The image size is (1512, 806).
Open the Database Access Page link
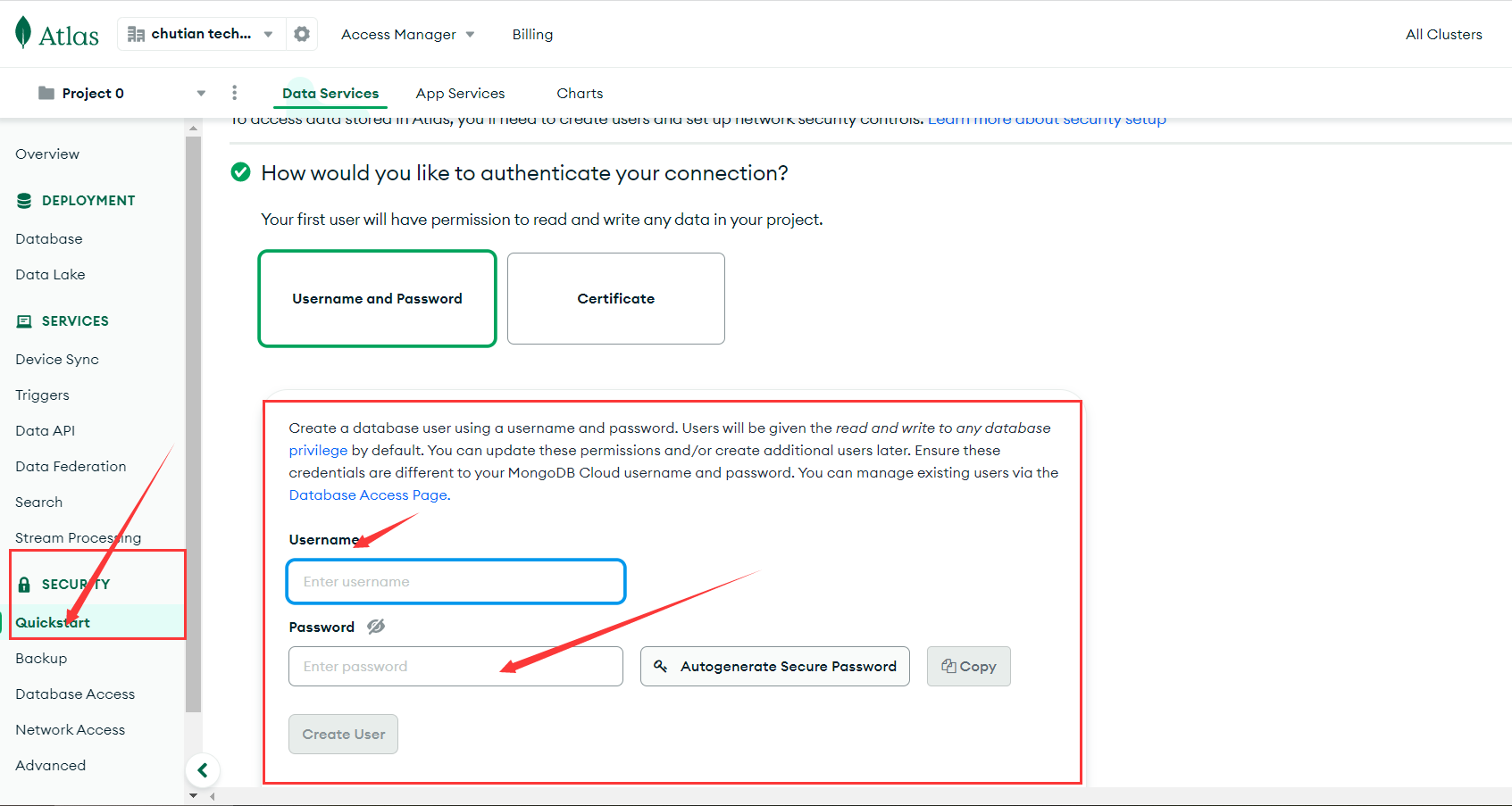[368, 495]
